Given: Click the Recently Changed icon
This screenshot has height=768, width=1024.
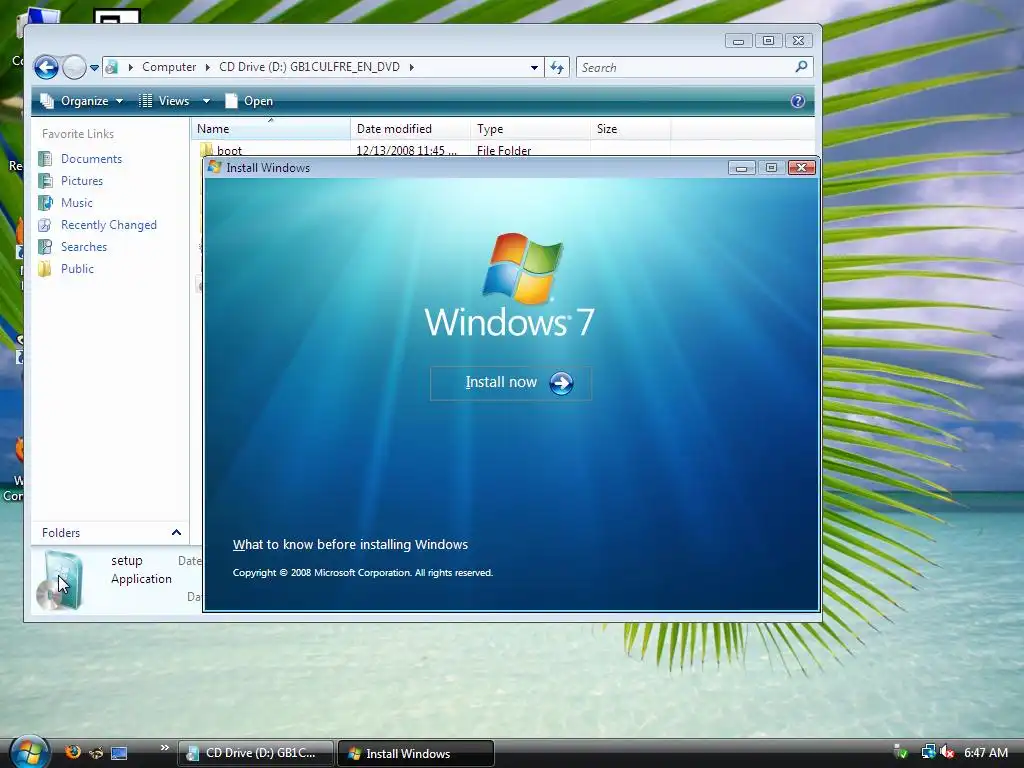Looking at the screenshot, I should click(45, 225).
